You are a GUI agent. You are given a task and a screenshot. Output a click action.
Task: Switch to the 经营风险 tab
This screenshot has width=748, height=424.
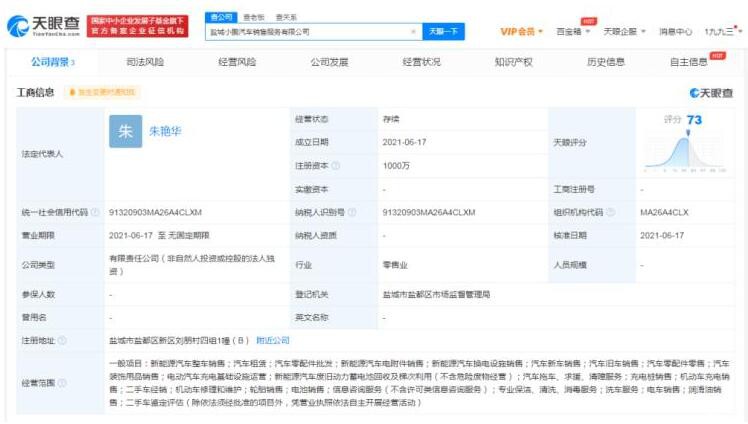(x=237, y=62)
